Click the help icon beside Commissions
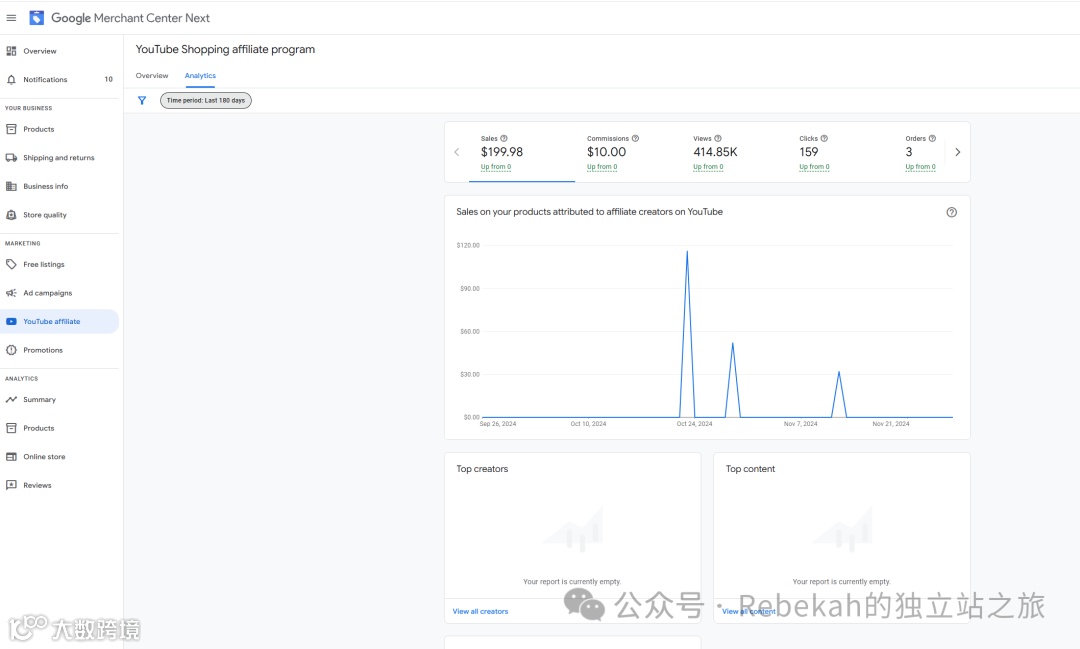Image resolution: width=1080 pixels, height=649 pixels. tap(635, 138)
